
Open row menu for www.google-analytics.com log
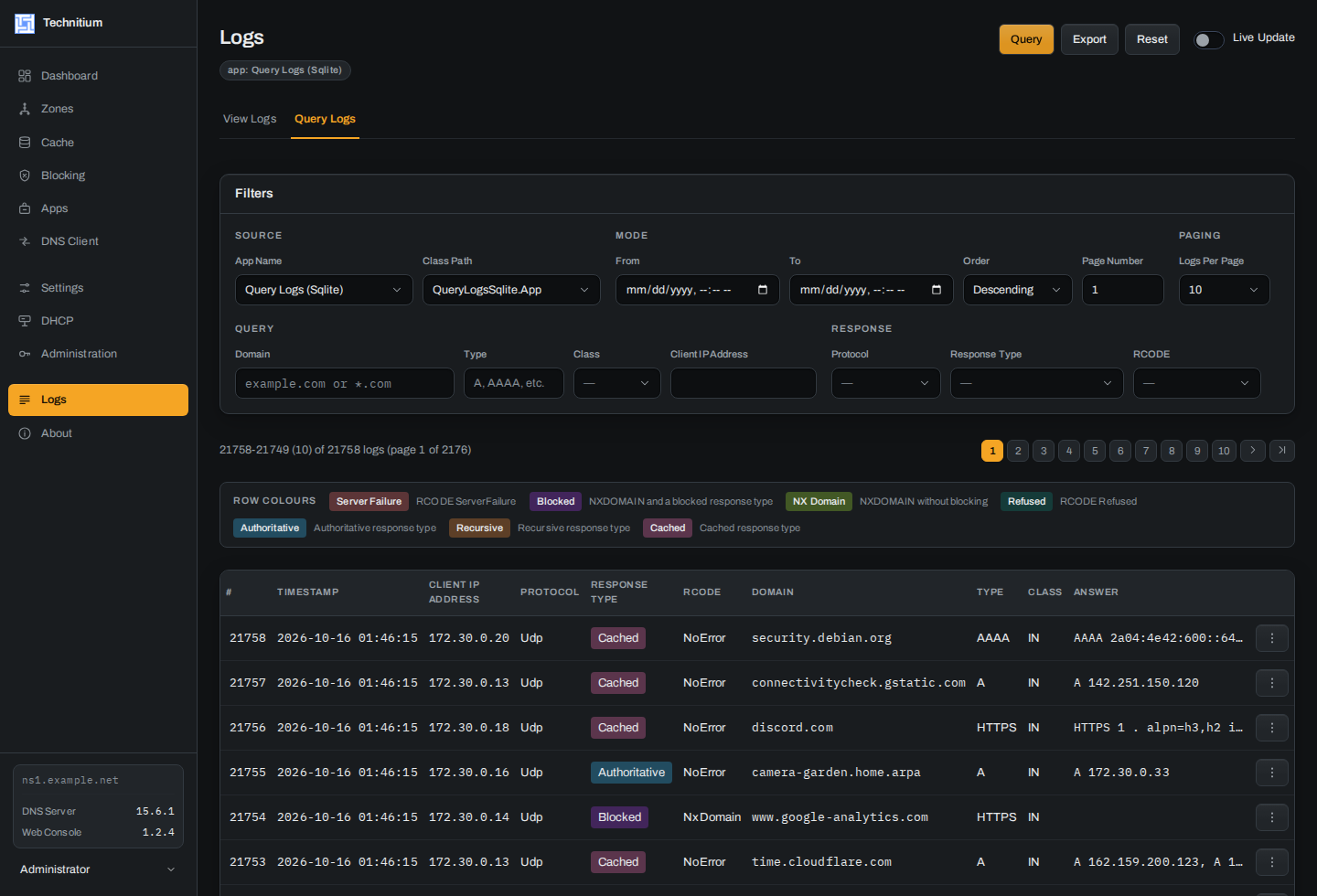1272,817
